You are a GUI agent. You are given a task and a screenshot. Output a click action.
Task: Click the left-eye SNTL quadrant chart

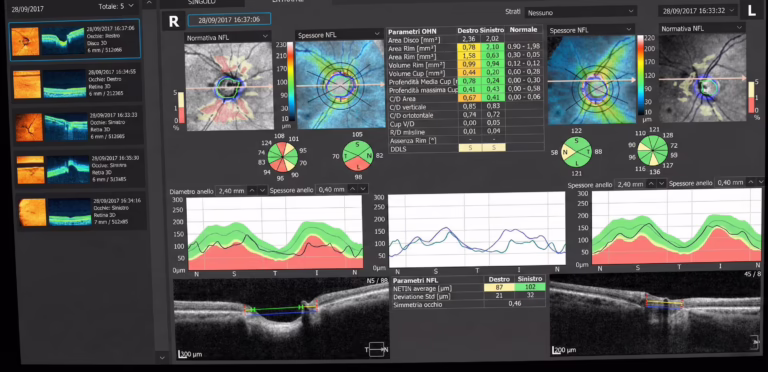click(576, 152)
